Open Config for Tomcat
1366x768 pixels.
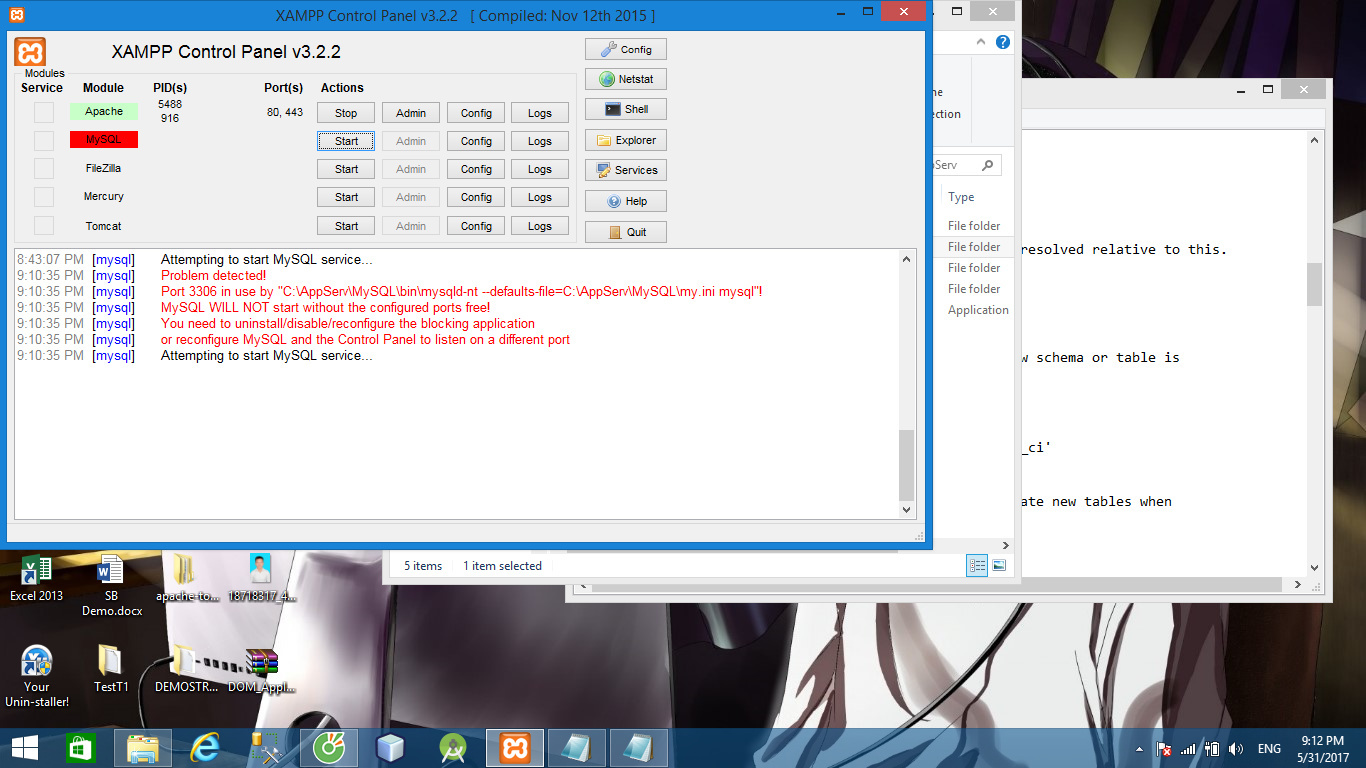pyautogui.click(x=476, y=226)
